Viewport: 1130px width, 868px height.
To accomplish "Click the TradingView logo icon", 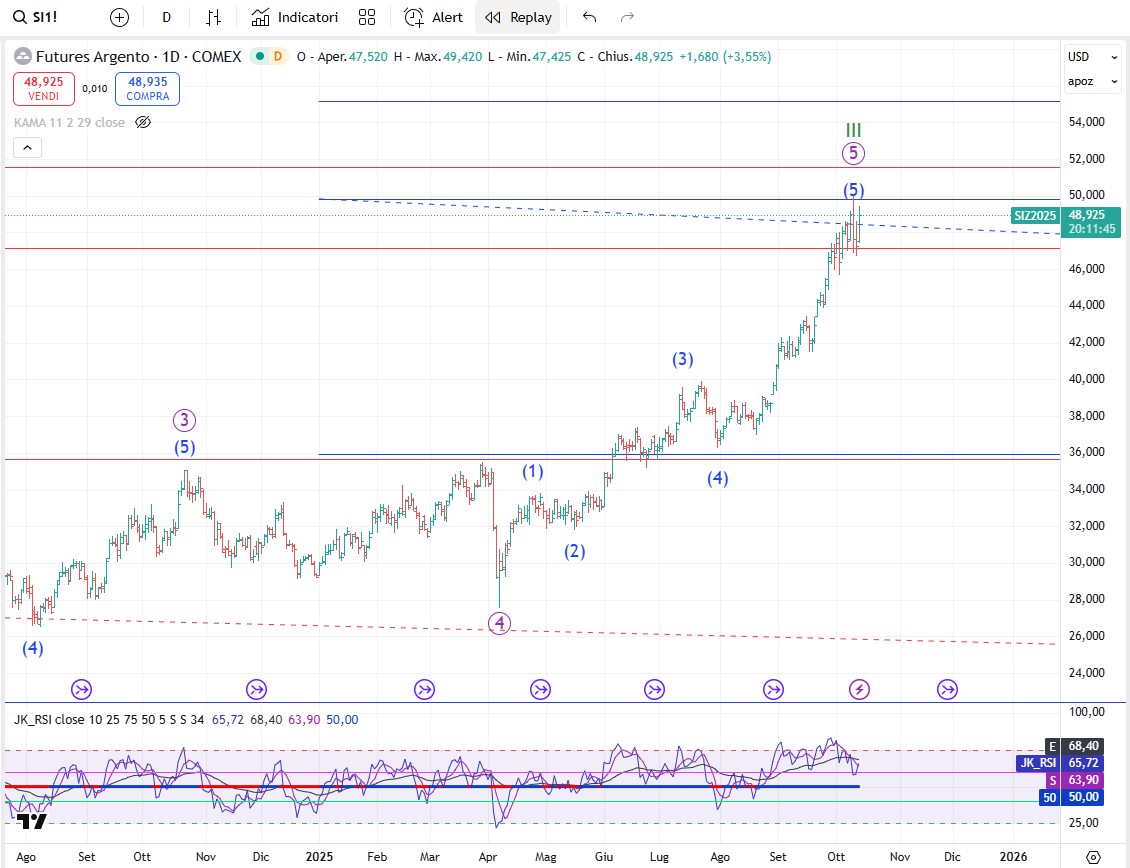I will 31,821.
